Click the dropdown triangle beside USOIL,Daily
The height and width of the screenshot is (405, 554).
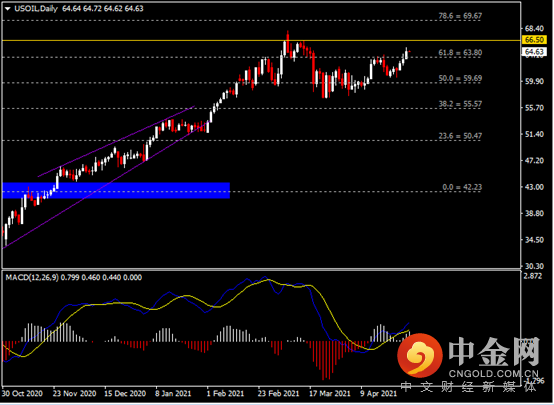pos(7,9)
